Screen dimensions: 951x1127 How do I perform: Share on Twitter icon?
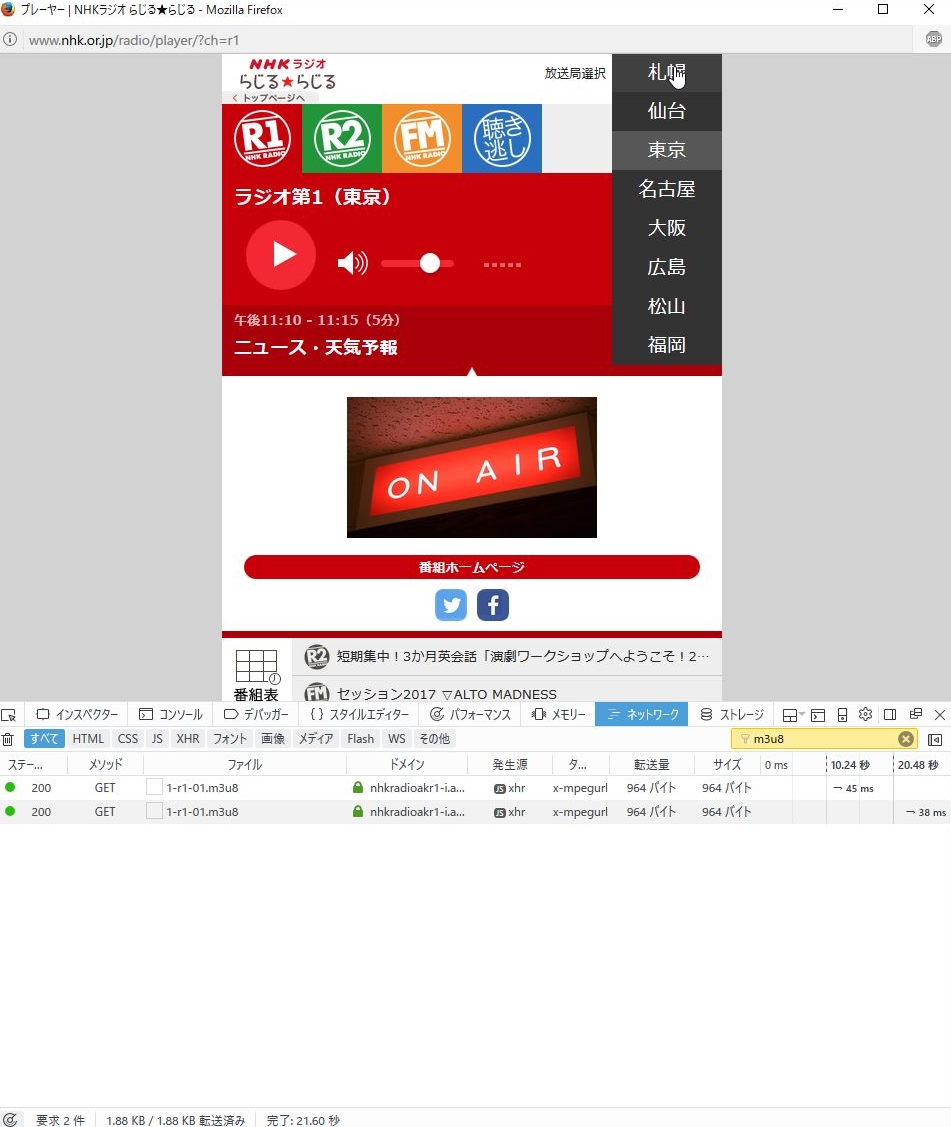[x=451, y=605]
